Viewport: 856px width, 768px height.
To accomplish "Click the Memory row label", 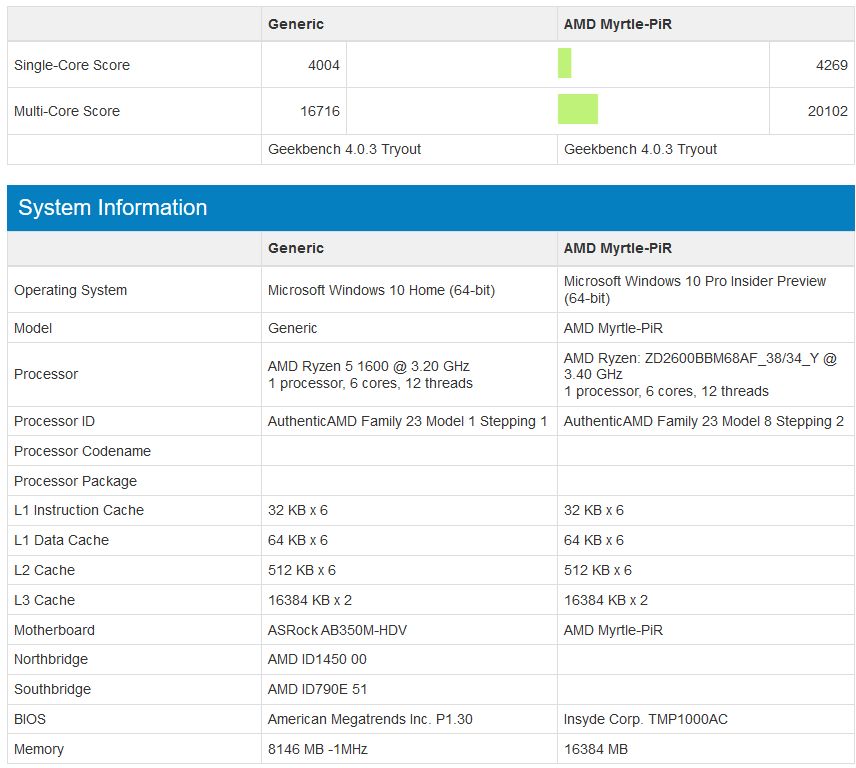I will tap(39, 749).
